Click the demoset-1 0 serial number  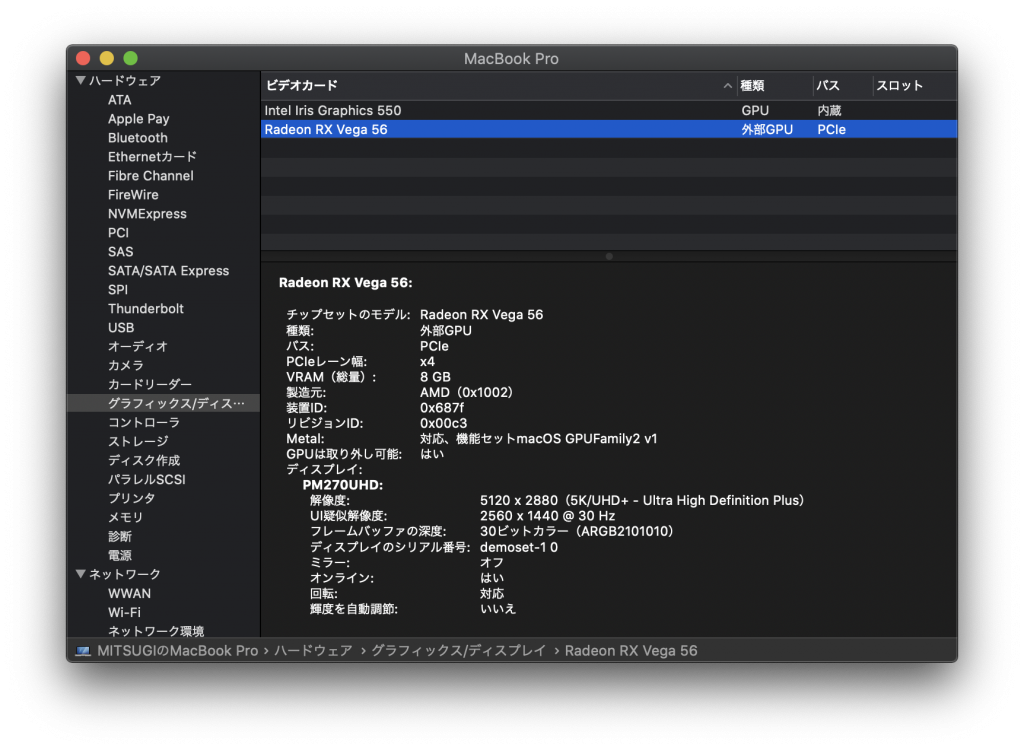pos(519,547)
